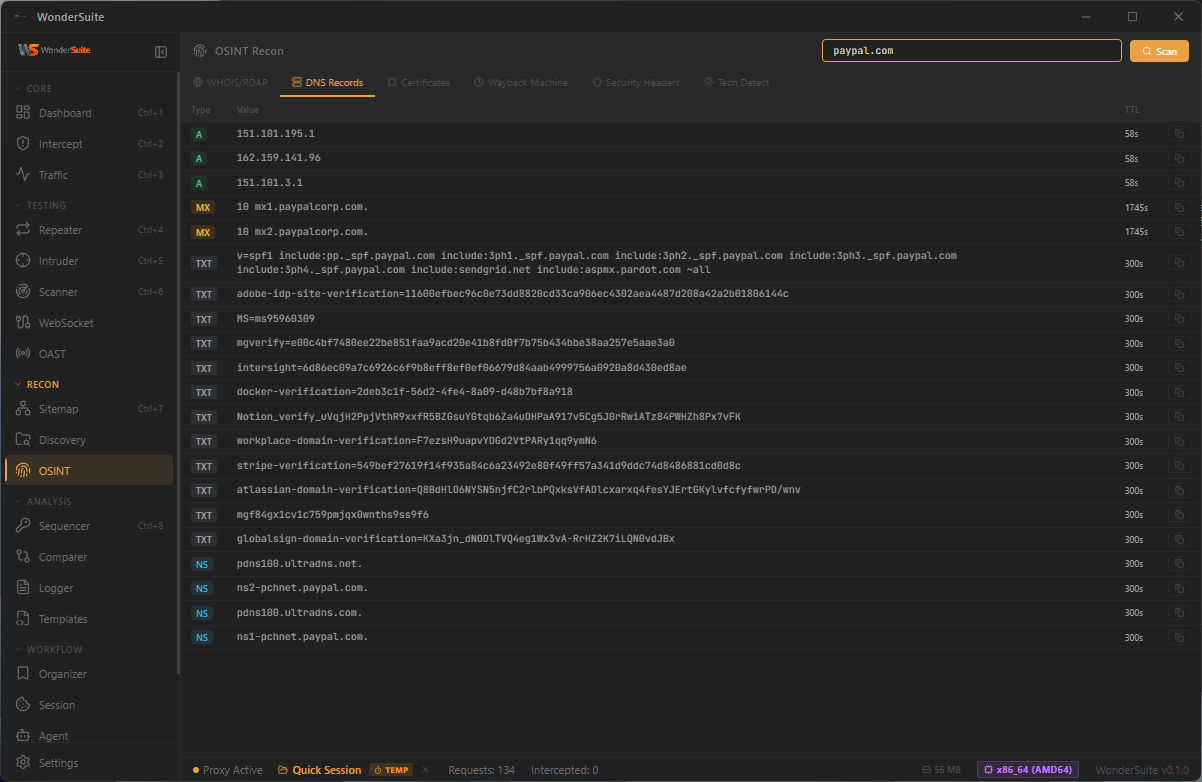Copy the stripe-verification record
1202x782 pixels.
pos(1180,466)
